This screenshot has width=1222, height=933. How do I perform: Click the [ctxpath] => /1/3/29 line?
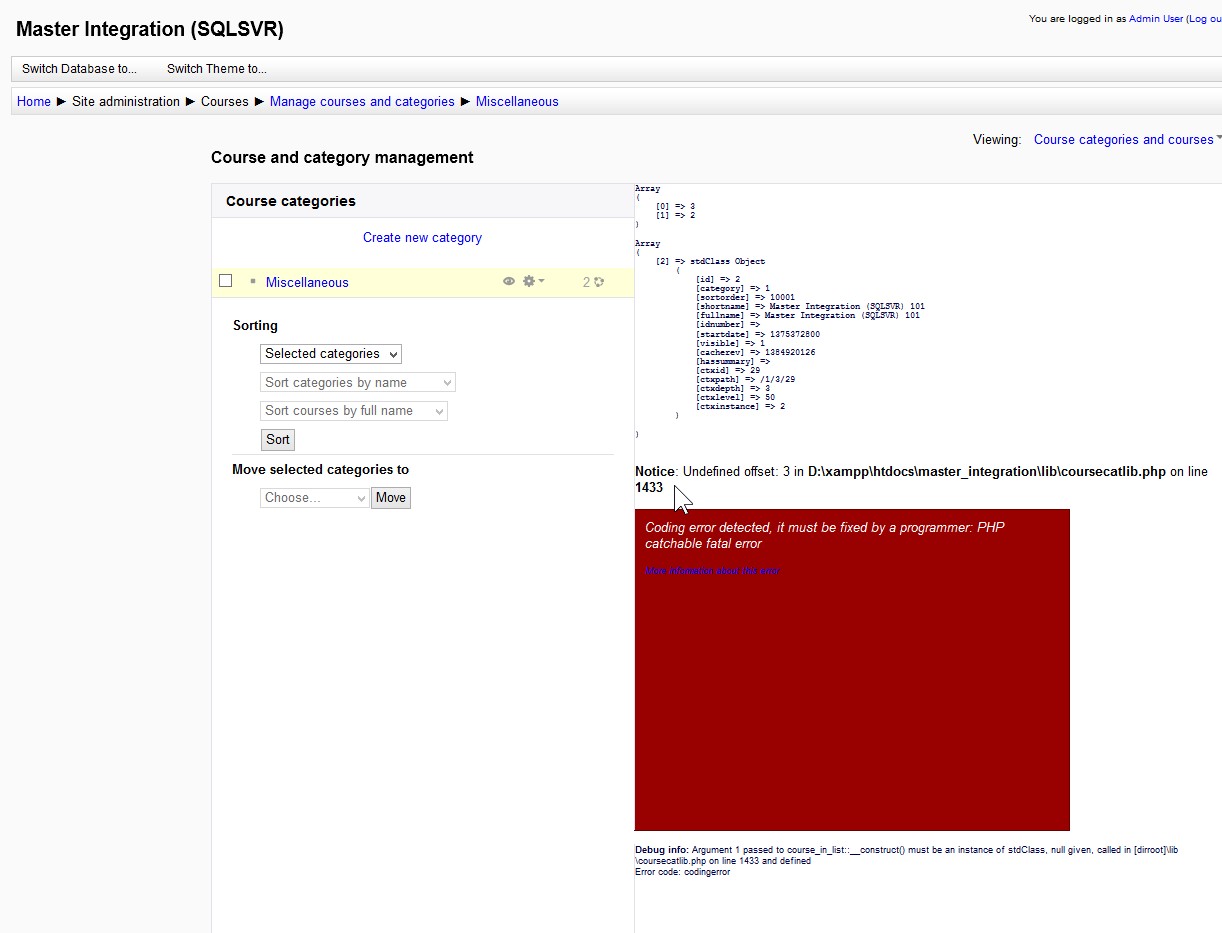[746, 380]
